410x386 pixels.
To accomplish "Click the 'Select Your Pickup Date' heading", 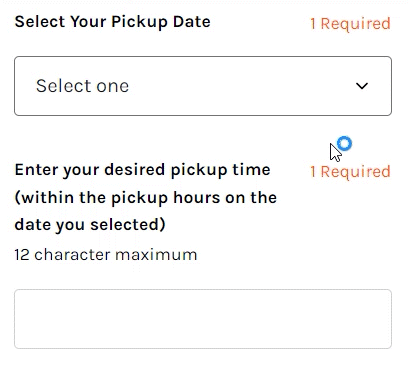I will (113, 22).
